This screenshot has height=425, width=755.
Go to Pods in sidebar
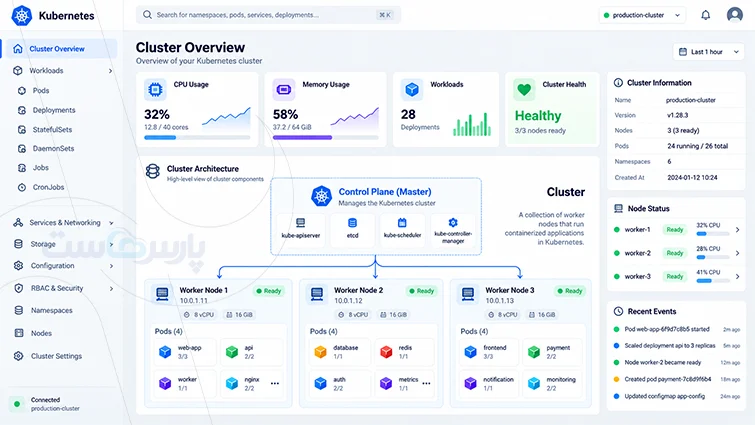(x=41, y=90)
